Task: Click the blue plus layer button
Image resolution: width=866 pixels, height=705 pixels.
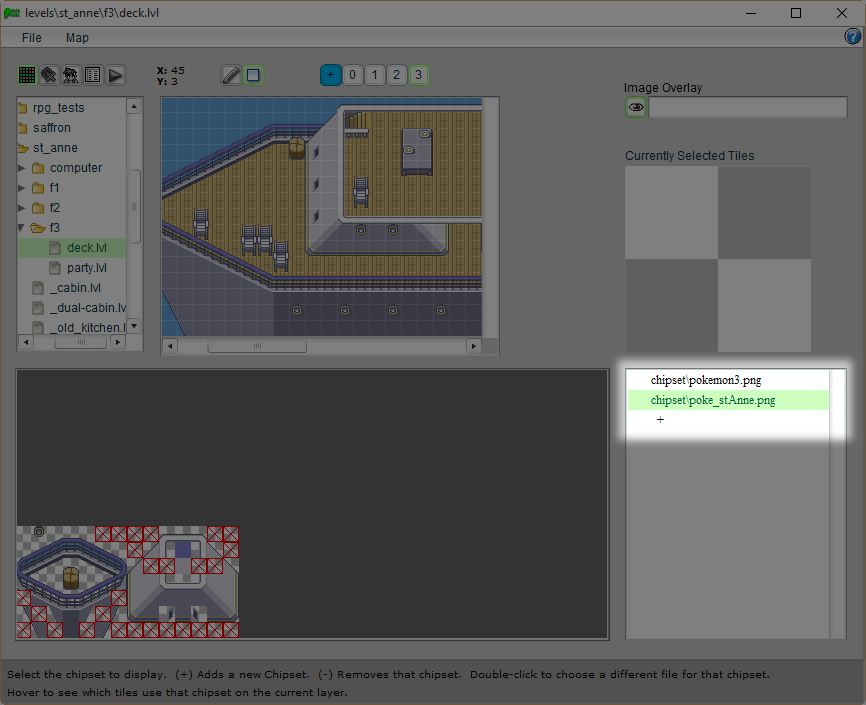Action: [x=330, y=75]
